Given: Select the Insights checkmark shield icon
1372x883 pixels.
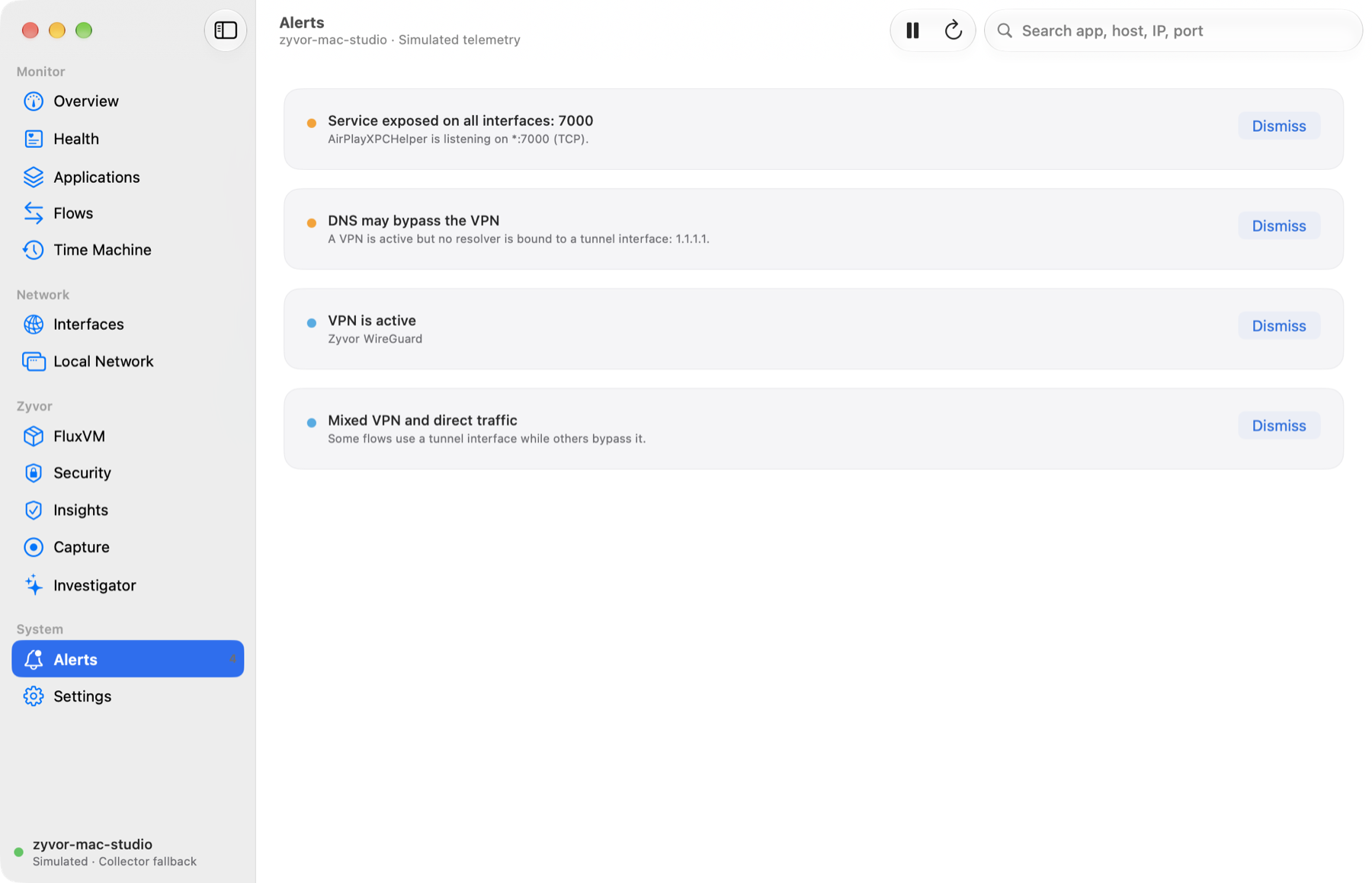Looking at the screenshot, I should click(x=34, y=510).
